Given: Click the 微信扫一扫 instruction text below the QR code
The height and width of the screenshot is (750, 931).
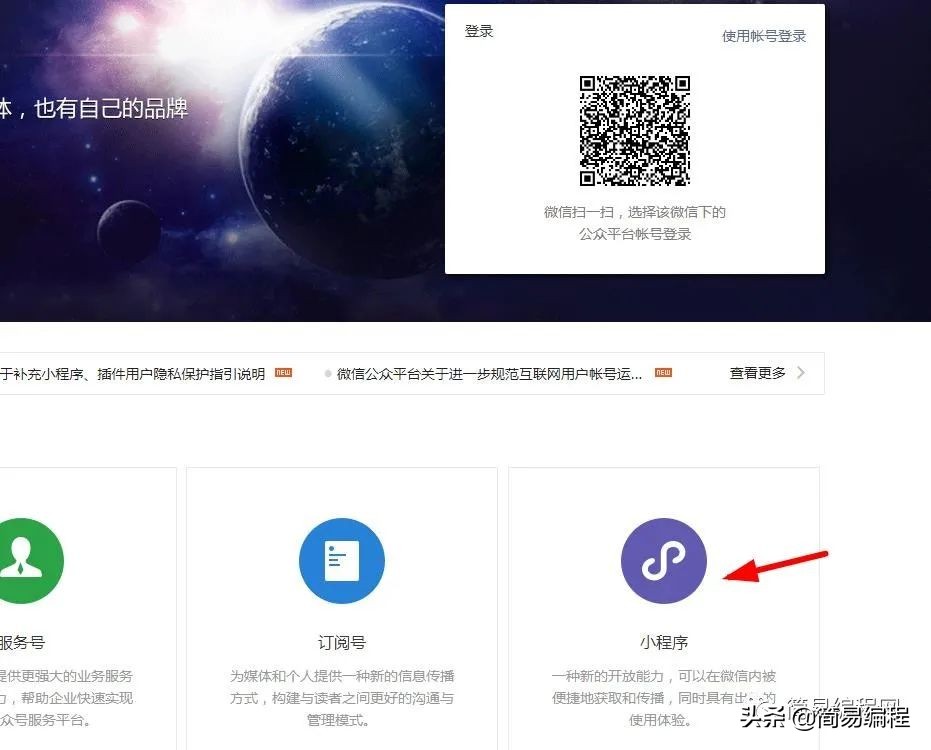Looking at the screenshot, I should (634, 212).
